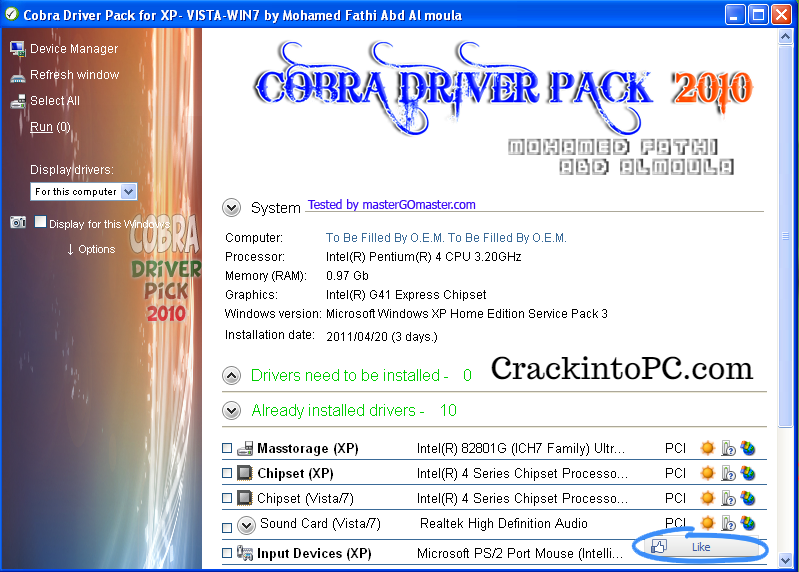The height and width of the screenshot is (572, 799).
Task: Close the Cobra Driver Pack window
Action: [x=781, y=14]
